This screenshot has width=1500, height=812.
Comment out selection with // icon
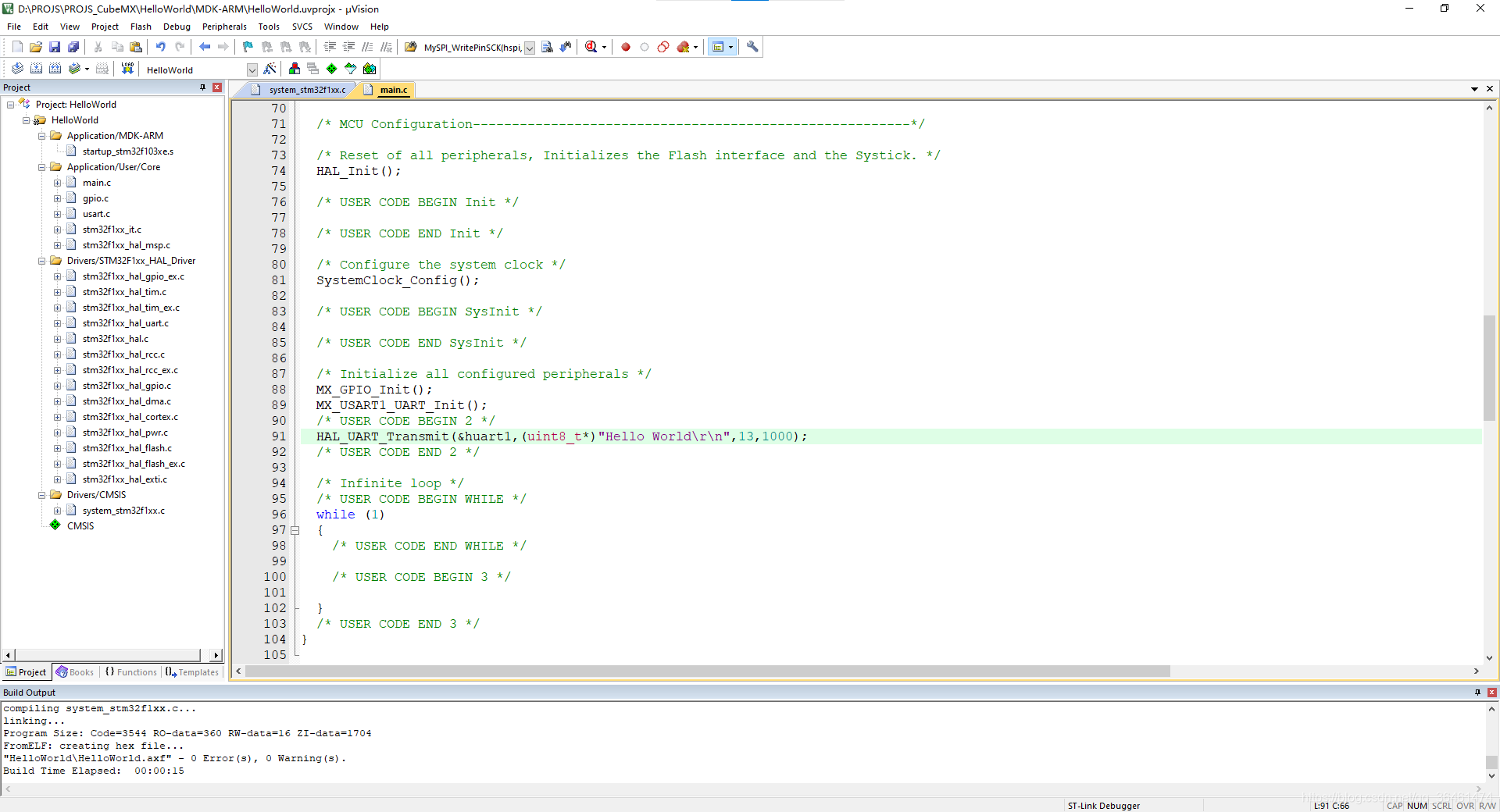(367, 47)
